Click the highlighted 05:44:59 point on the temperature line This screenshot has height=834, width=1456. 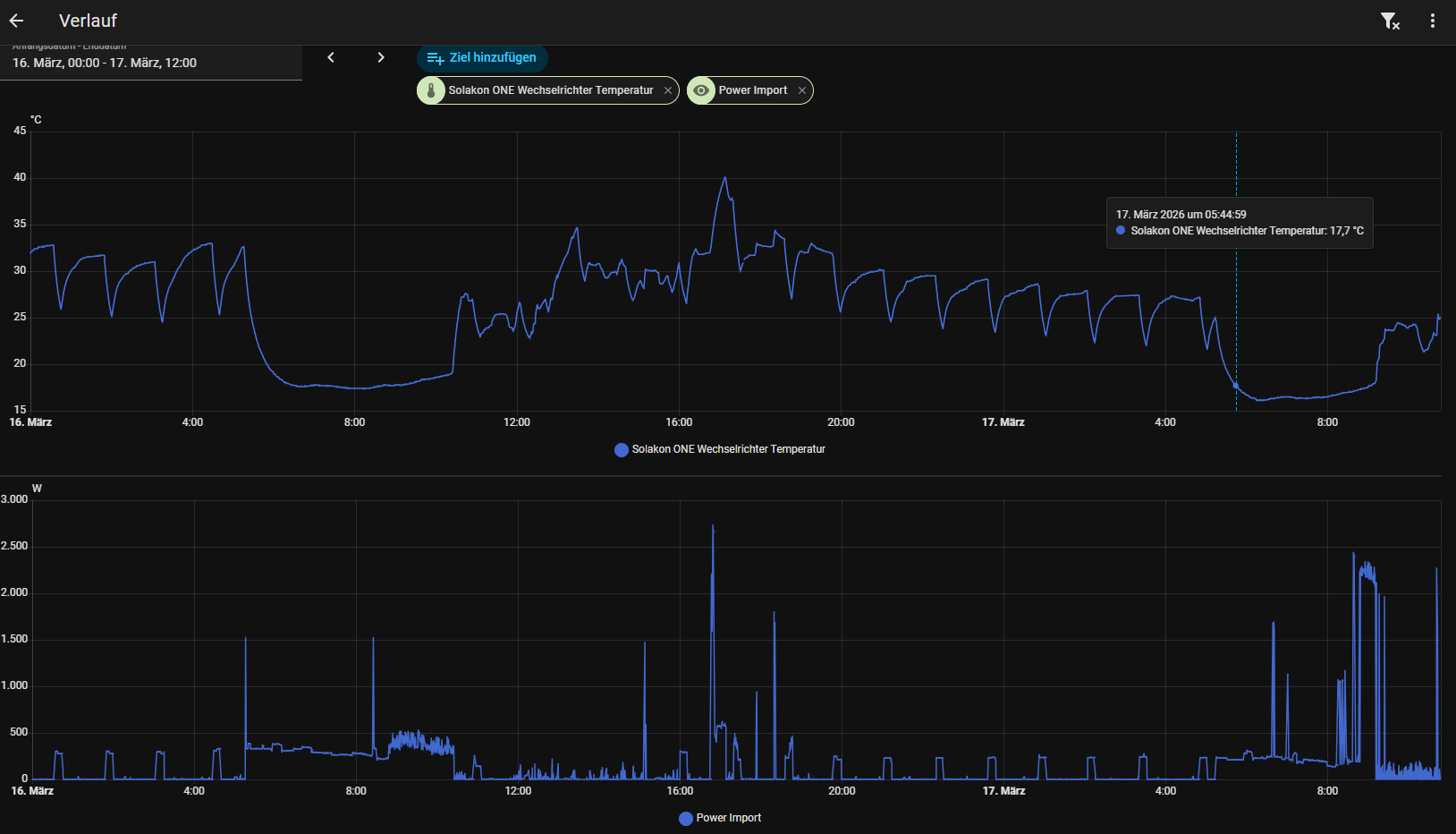[x=1237, y=386]
